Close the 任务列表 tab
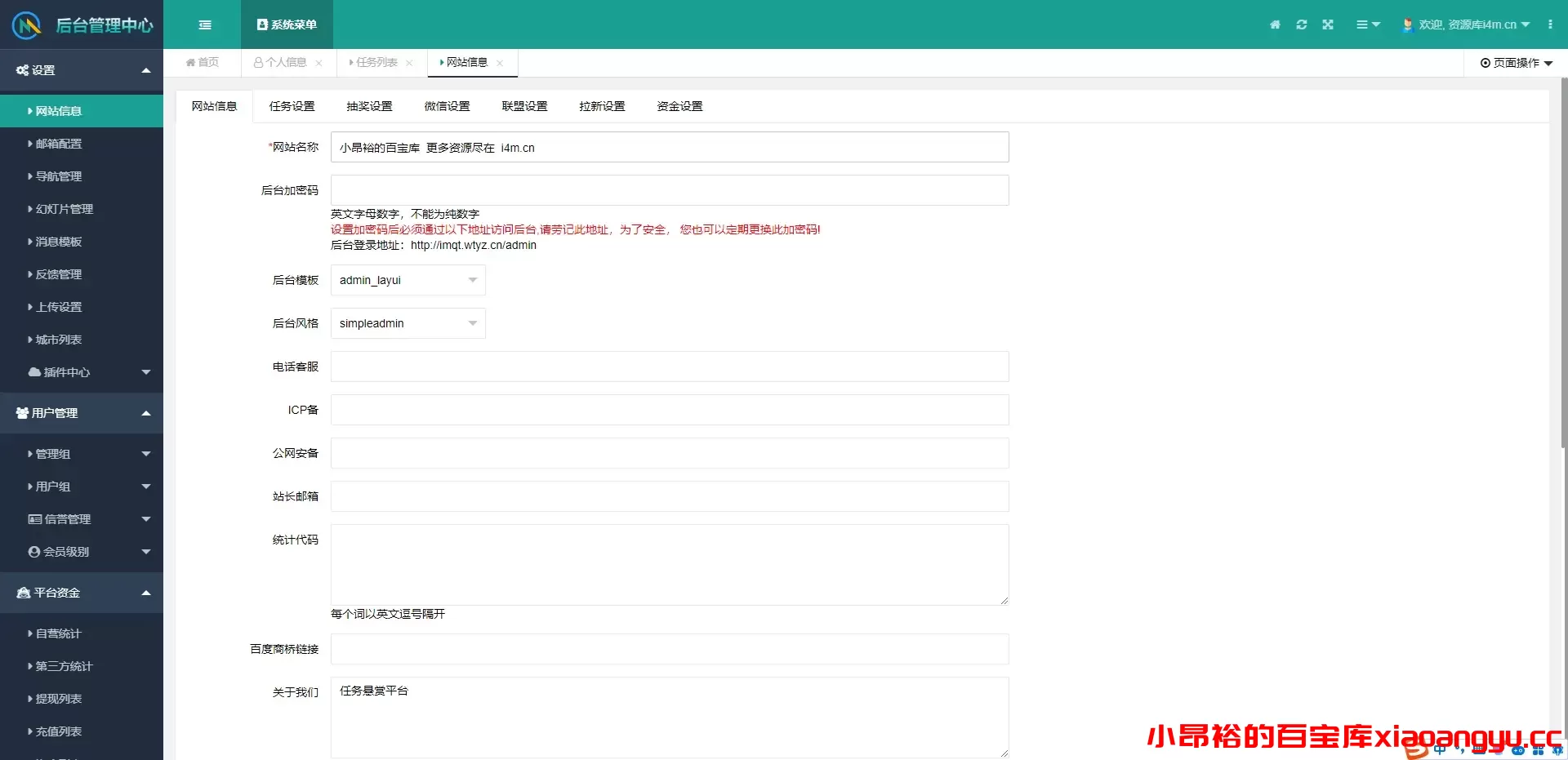The height and width of the screenshot is (760, 1568). pos(410,63)
